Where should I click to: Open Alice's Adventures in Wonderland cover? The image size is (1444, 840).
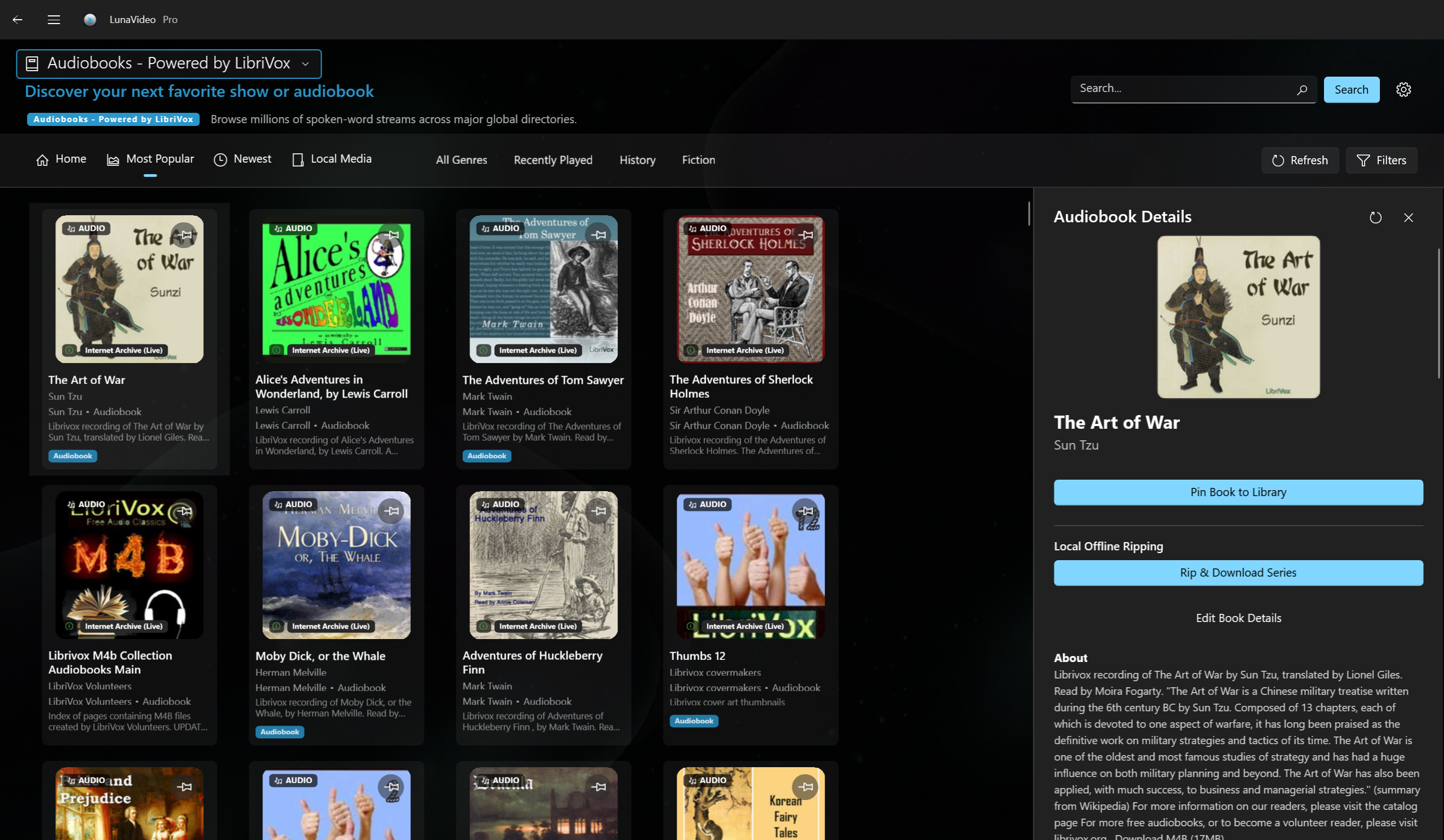click(336, 289)
